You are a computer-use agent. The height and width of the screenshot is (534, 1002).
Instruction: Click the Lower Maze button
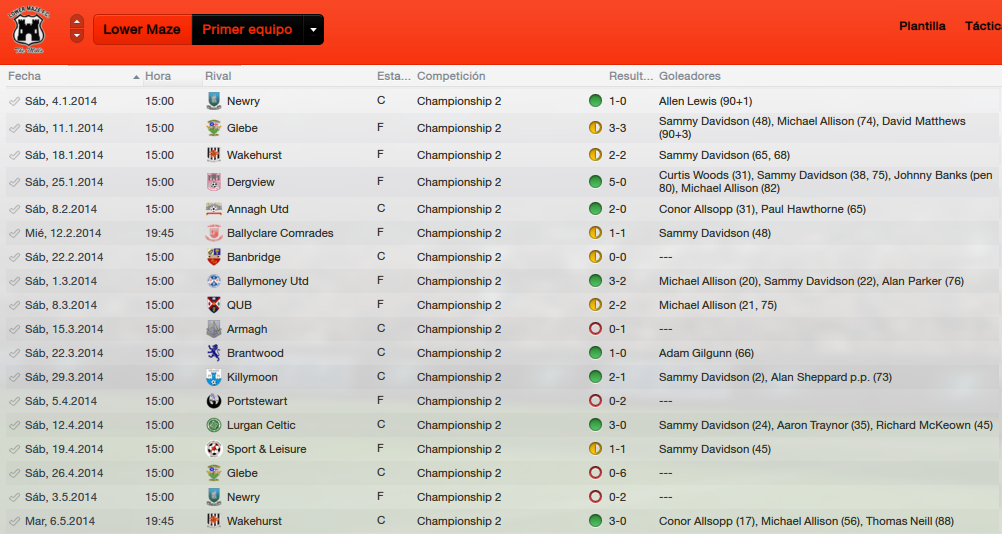(142, 30)
